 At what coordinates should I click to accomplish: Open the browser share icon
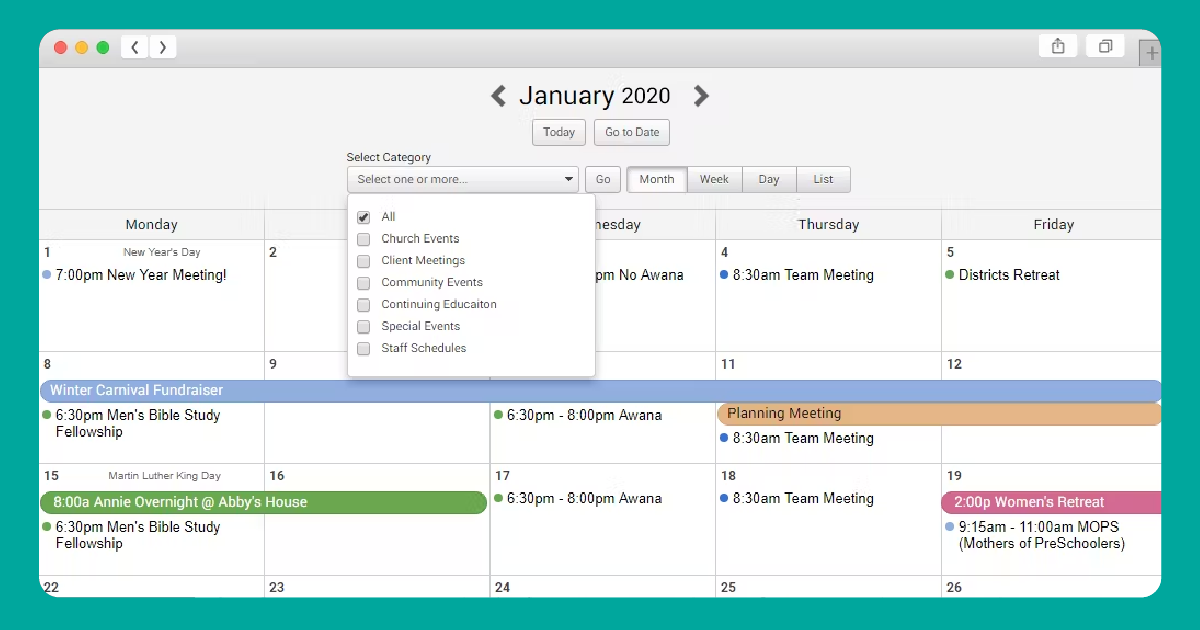1058,46
